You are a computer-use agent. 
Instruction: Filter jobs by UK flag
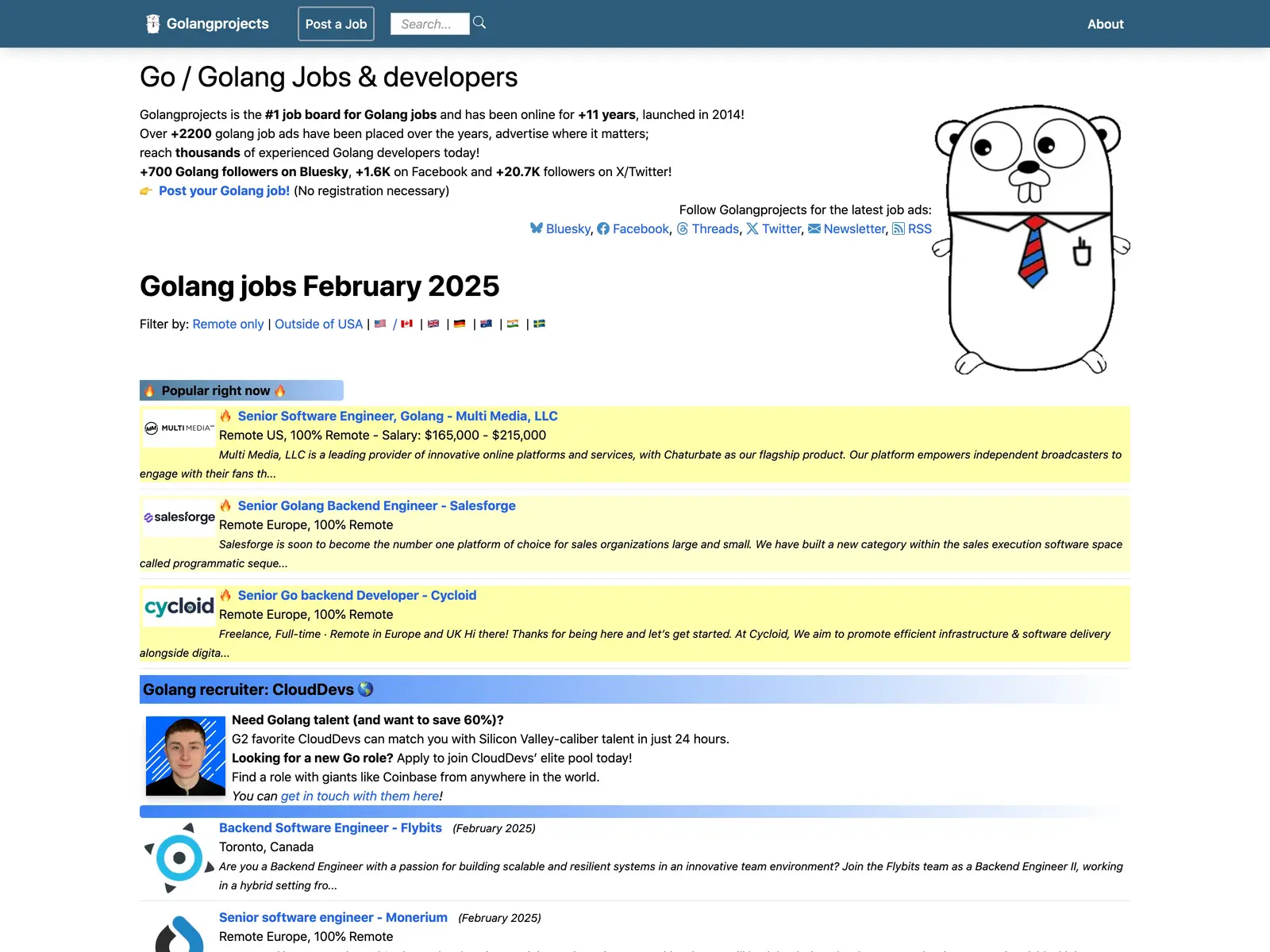433,324
